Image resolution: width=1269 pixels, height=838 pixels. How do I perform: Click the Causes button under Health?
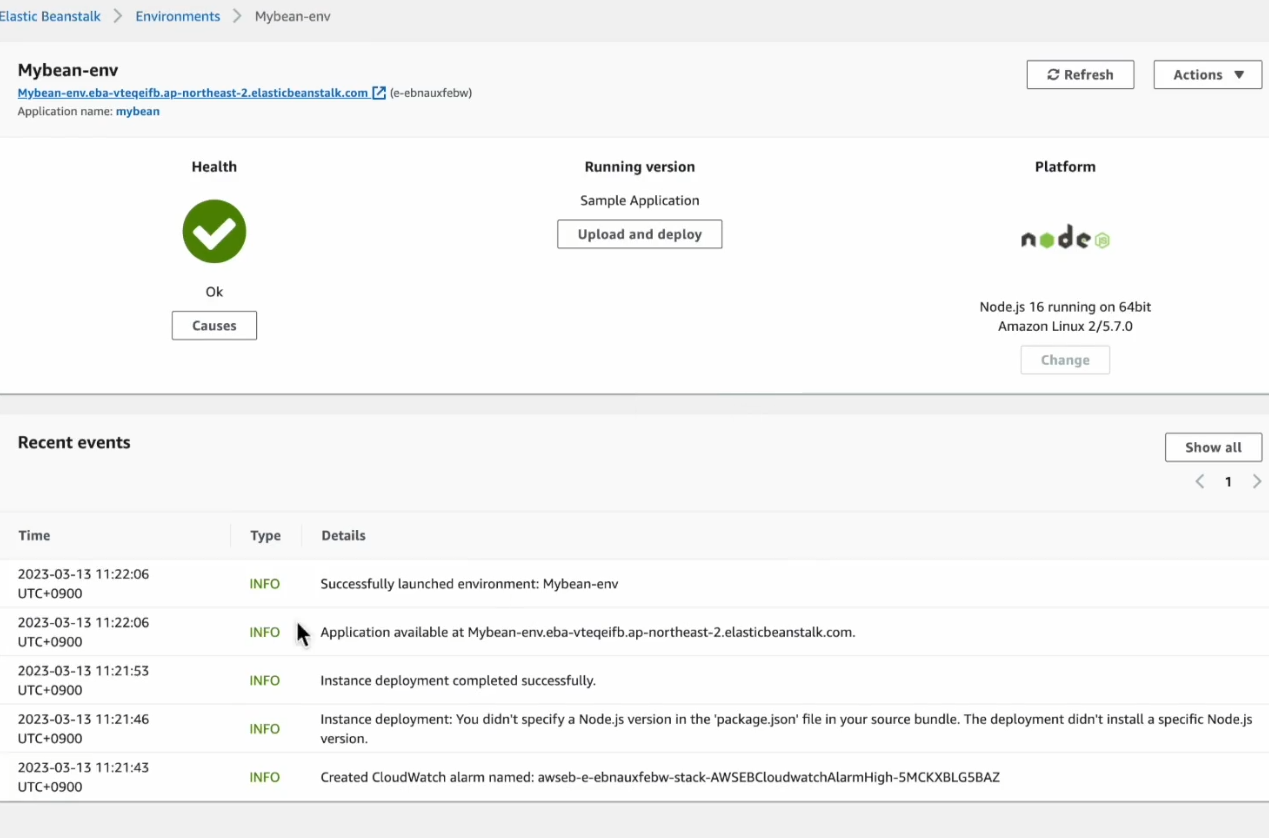pyautogui.click(x=214, y=325)
